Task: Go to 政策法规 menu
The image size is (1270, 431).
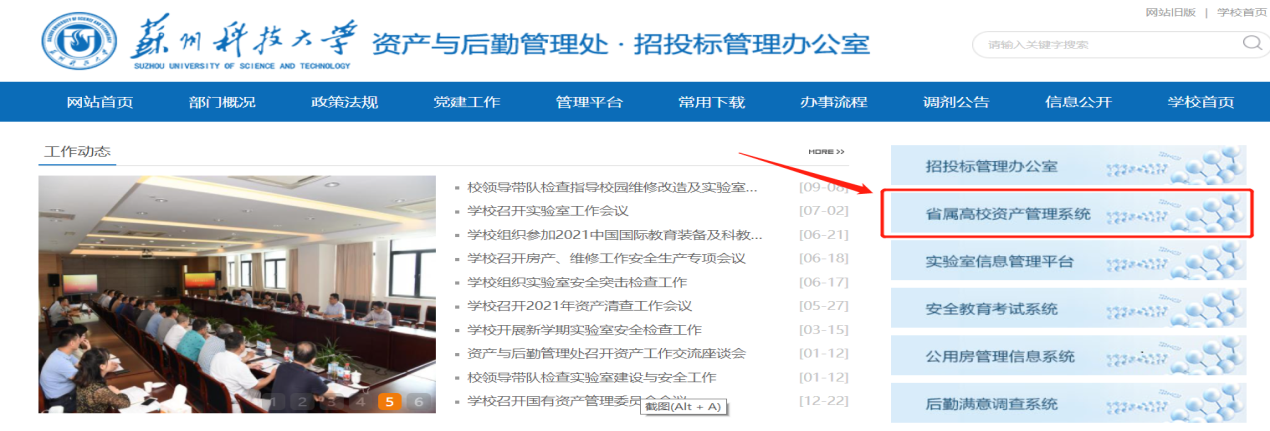Action: (x=344, y=102)
